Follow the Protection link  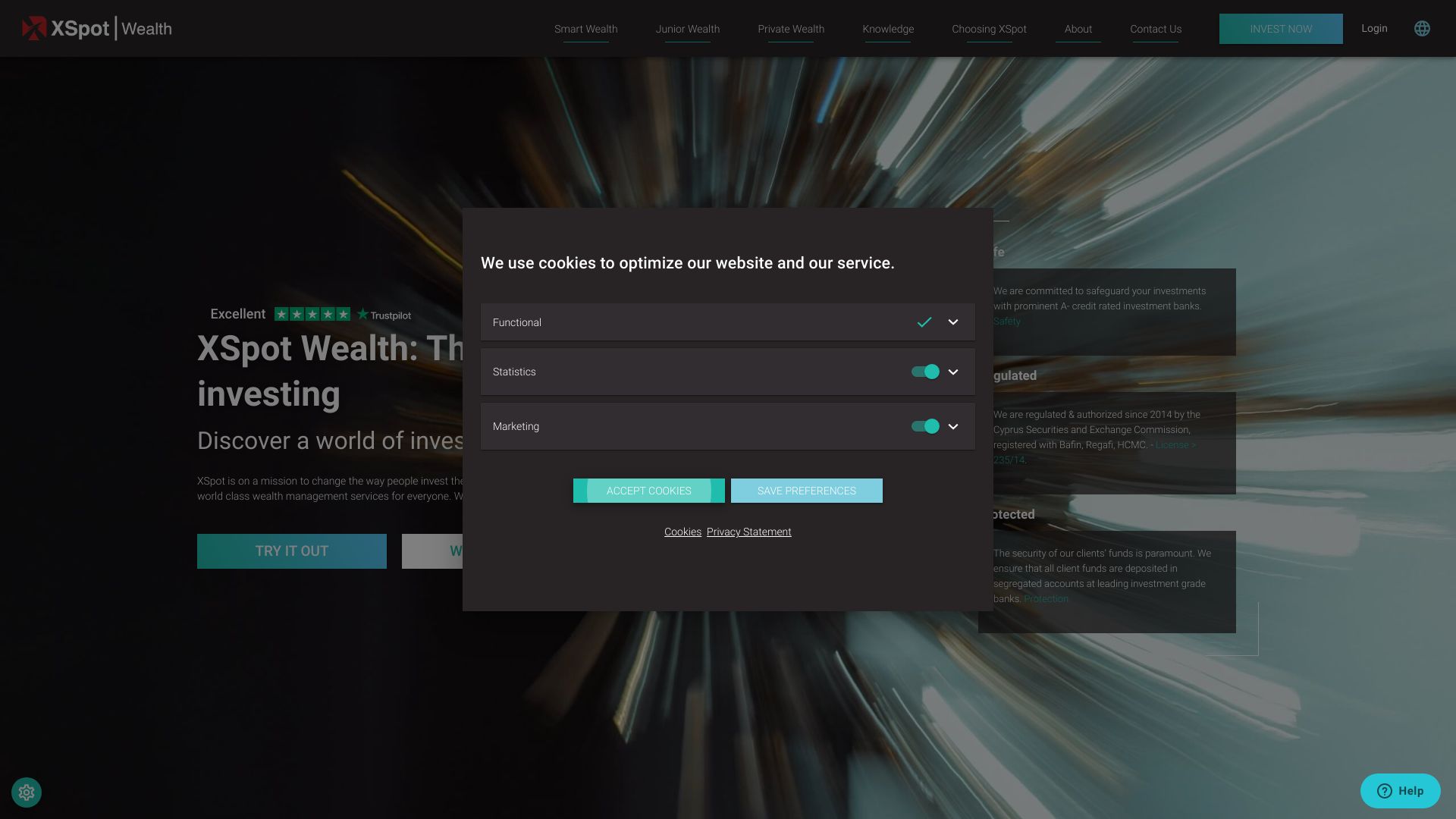point(1046,599)
